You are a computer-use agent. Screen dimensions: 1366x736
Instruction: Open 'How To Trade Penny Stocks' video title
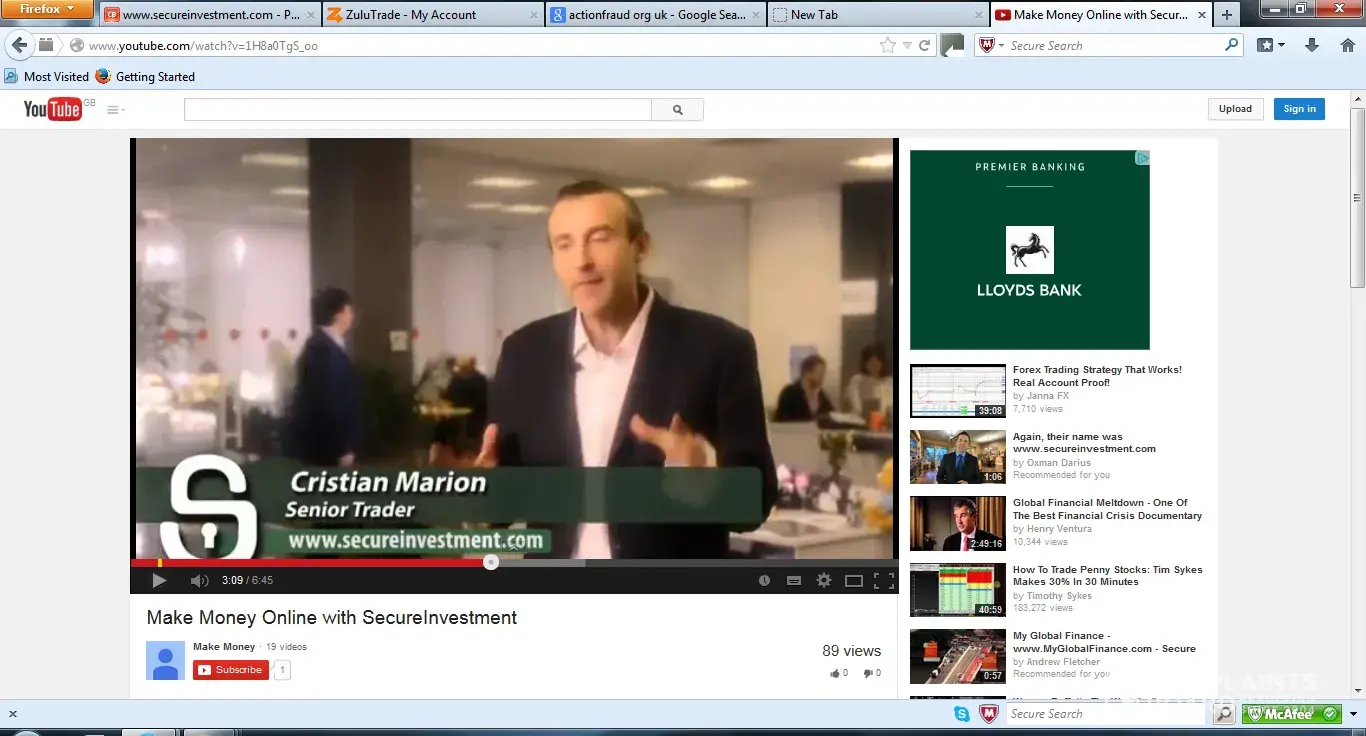point(1108,576)
